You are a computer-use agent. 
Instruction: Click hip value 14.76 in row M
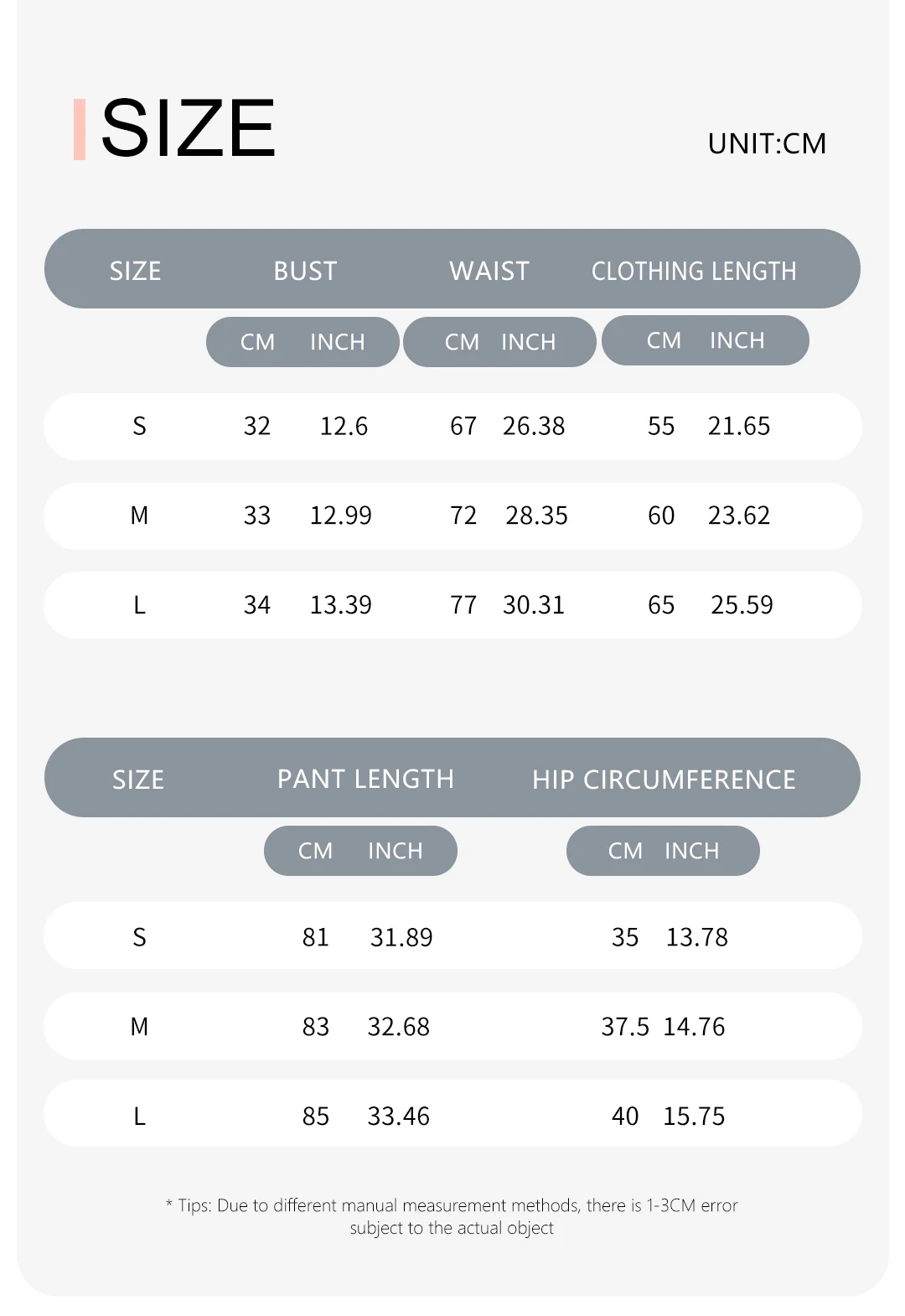pos(694,1027)
